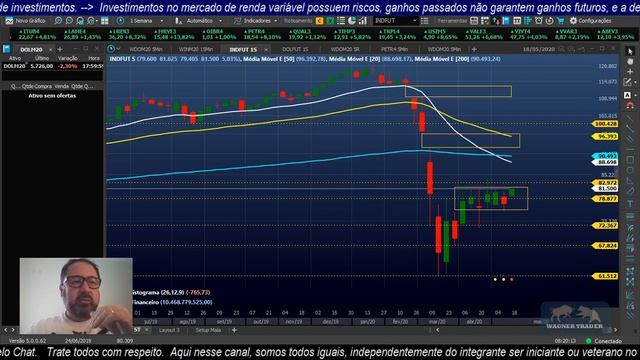Click the 90.493 cyan moving average label
The height and width of the screenshot is (360, 640).
(605, 156)
